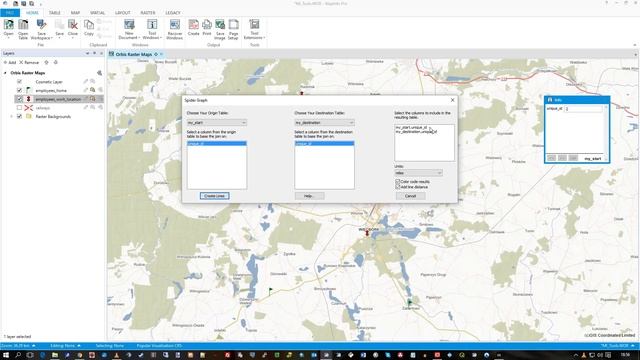Open the destination table dropdown
The width and height of the screenshot is (640, 360).
tap(324, 122)
